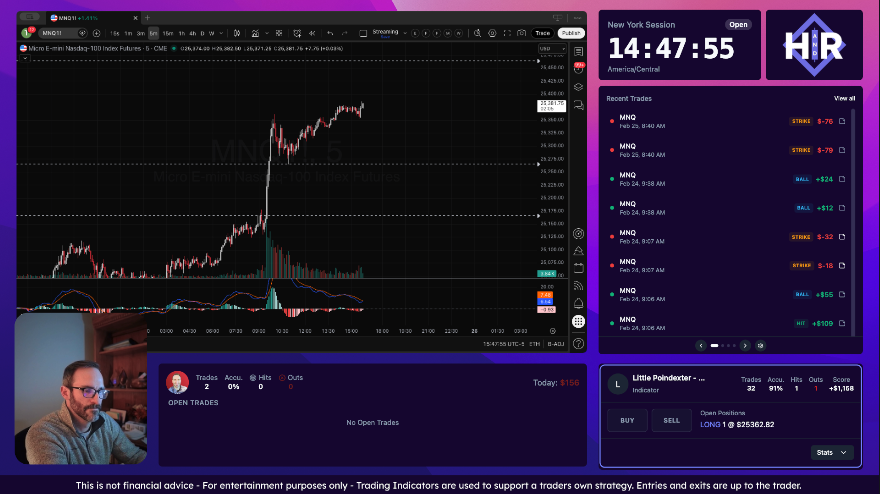Screen dimensions: 880x494
Task: Open the USD currency dropdown on price axis
Action: tap(552, 49)
